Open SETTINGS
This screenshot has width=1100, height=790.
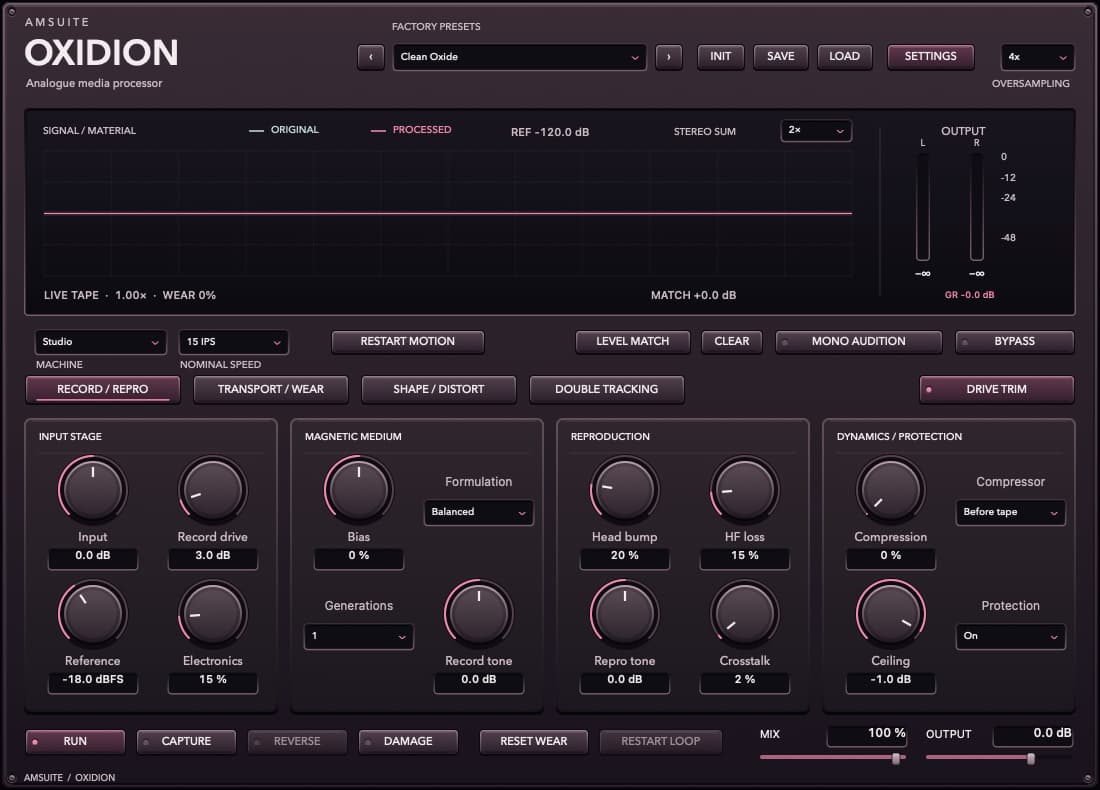click(x=930, y=57)
